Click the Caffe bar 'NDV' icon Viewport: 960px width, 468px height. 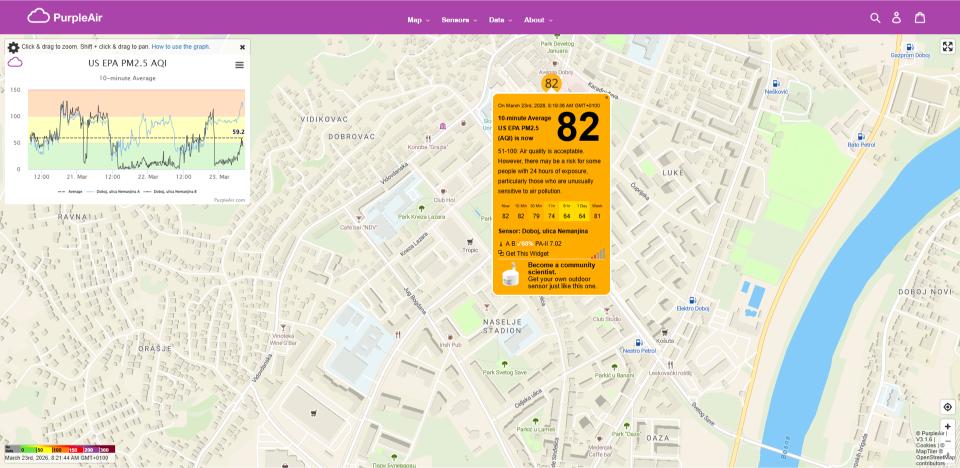pos(359,219)
